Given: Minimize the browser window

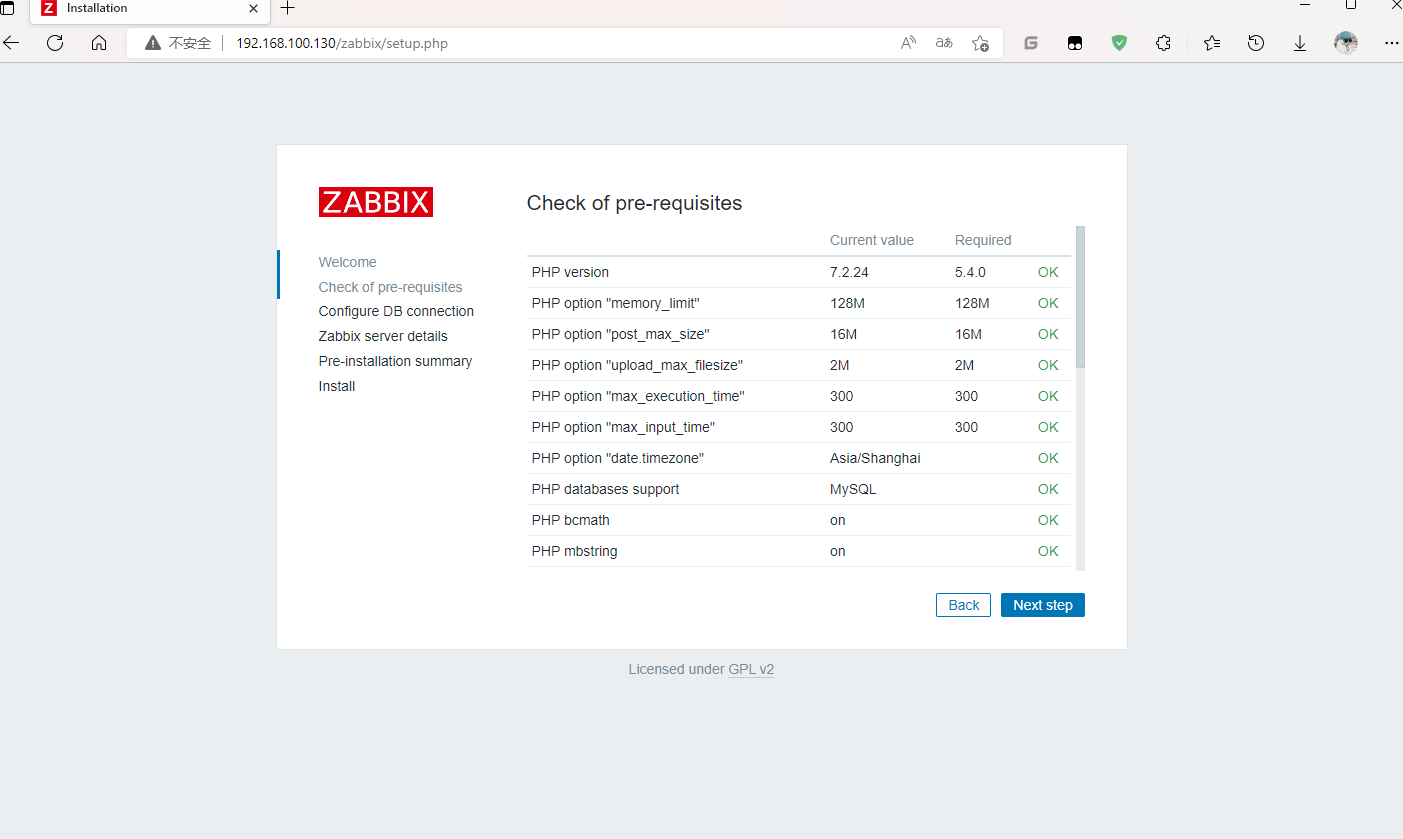Looking at the screenshot, I should tap(1304, 6).
